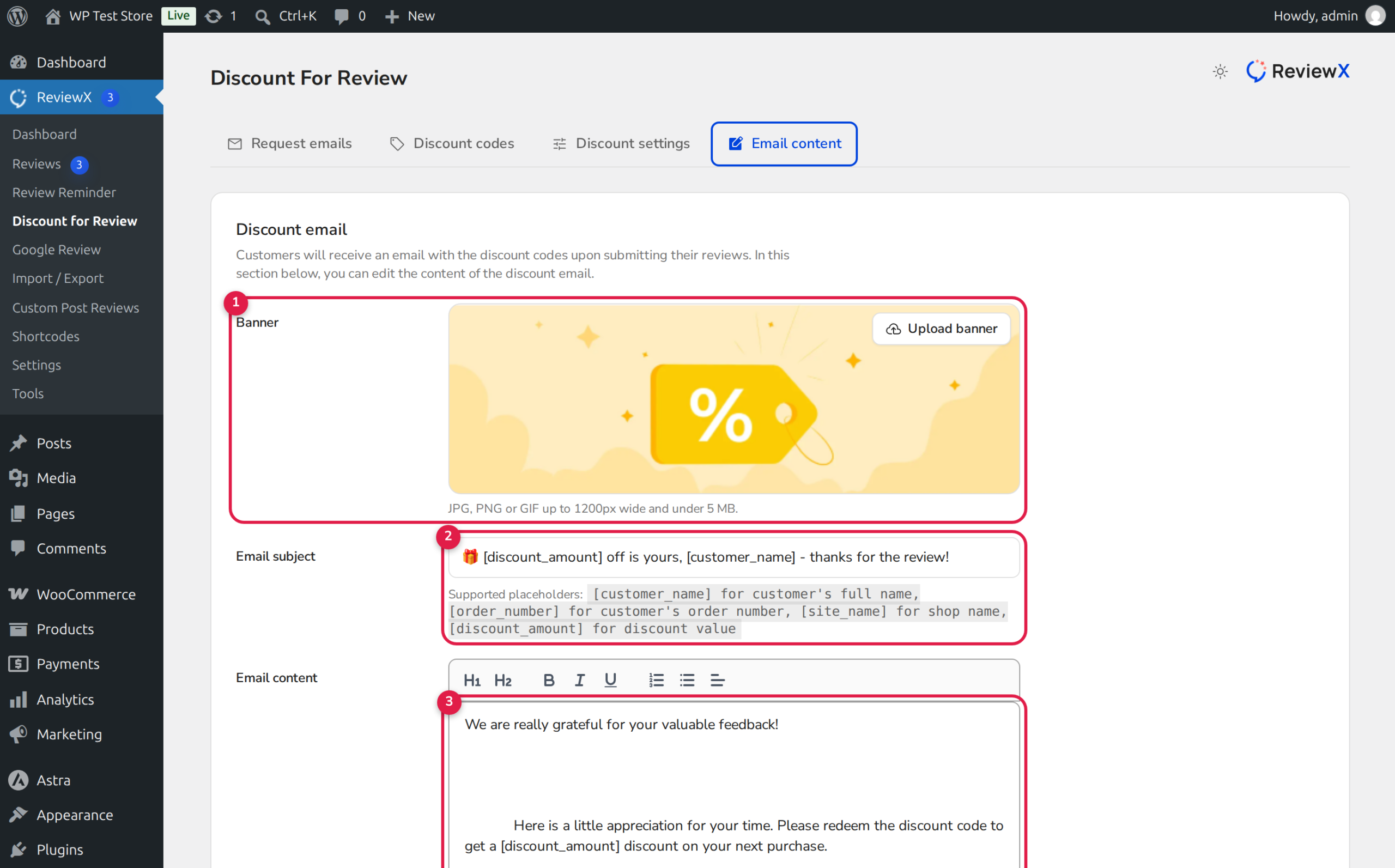Image resolution: width=1395 pixels, height=868 pixels.
Task: Change text alignment in email editor
Action: tap(718, 680)
